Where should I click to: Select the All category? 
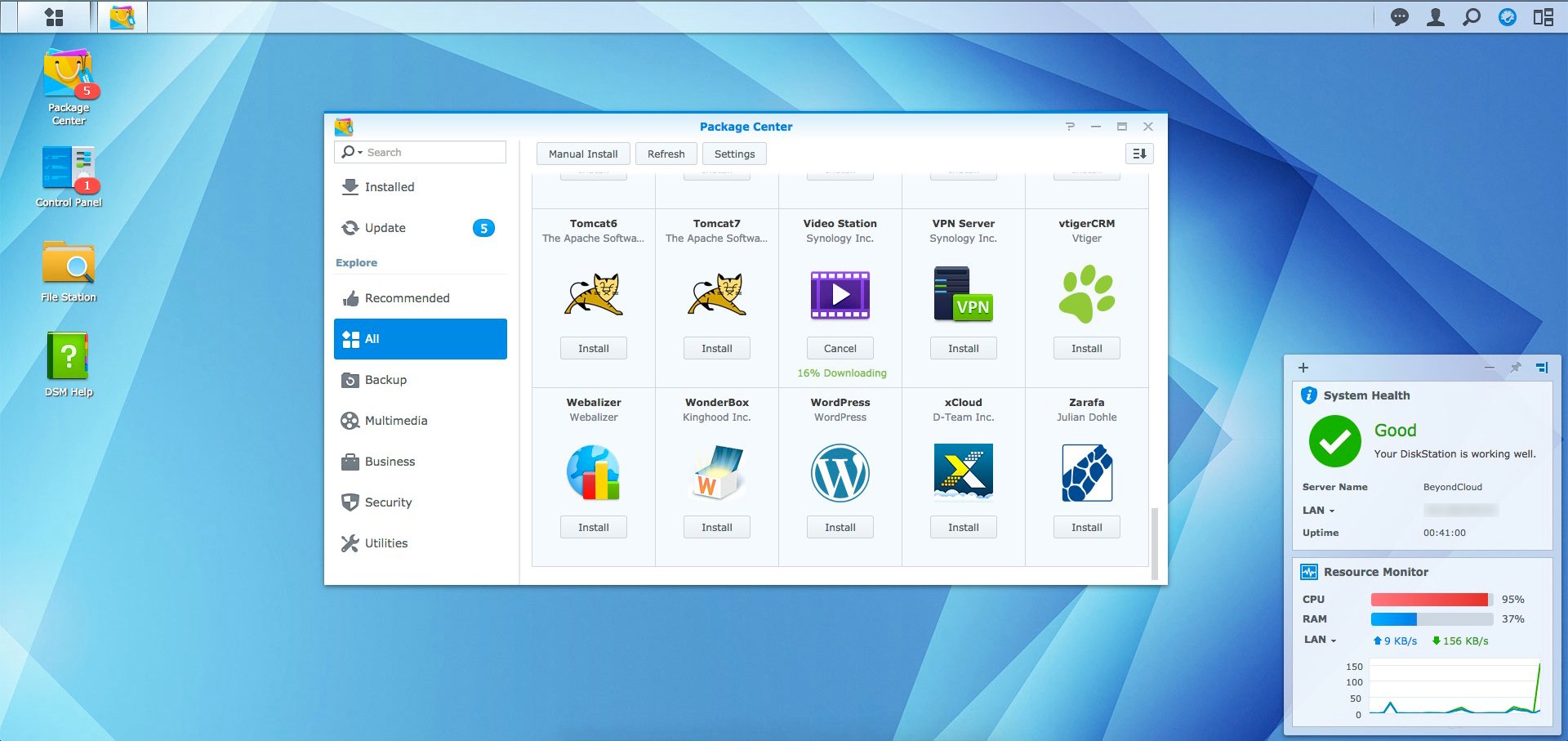[x=421, y=339]
